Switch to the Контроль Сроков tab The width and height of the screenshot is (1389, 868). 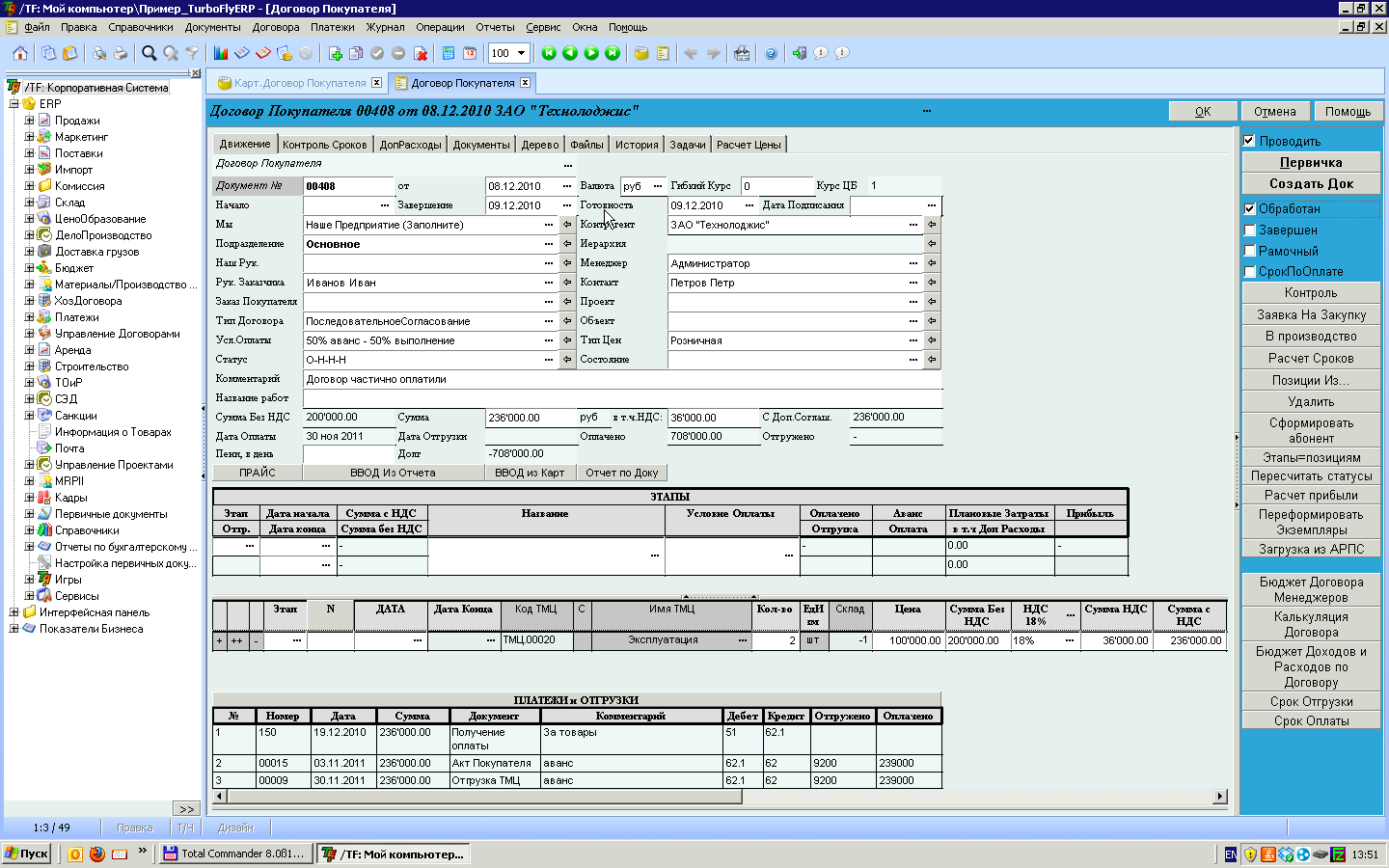click(x=324, y=145)
